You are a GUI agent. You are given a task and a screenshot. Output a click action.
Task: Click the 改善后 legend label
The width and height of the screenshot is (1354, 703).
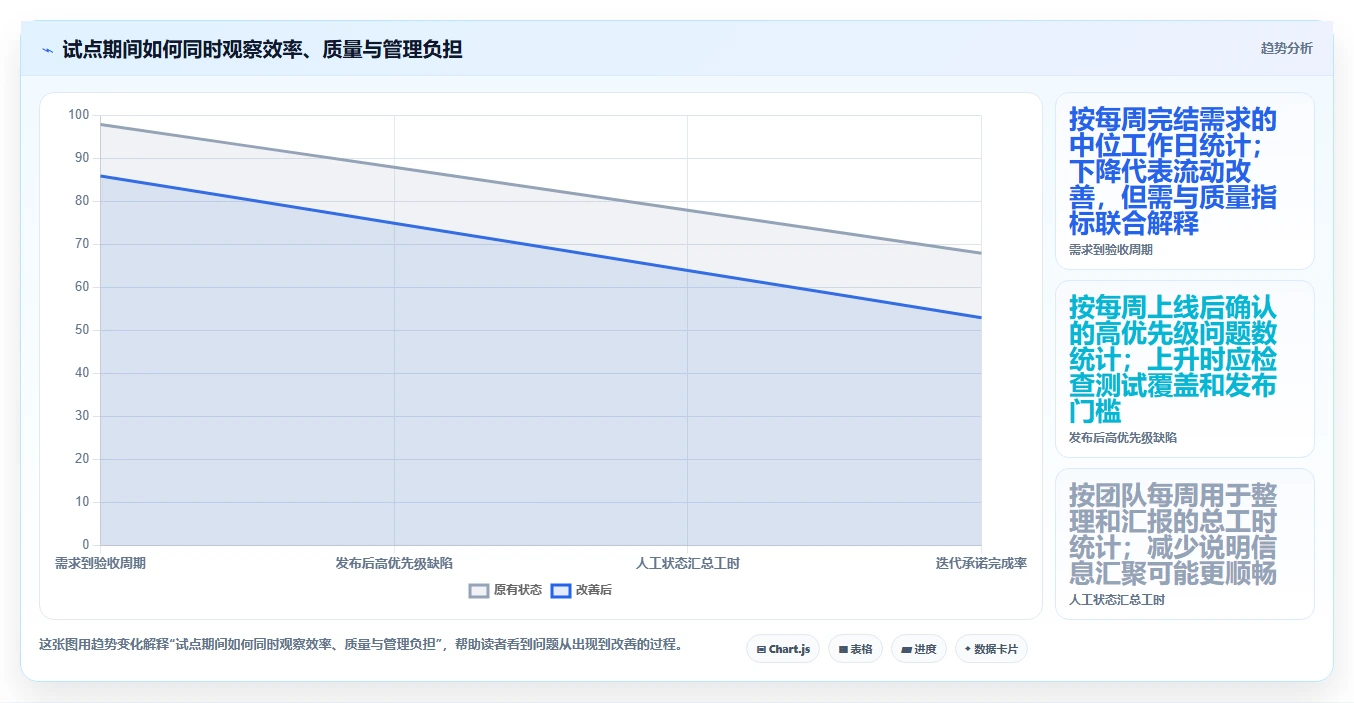pos(594,591)
